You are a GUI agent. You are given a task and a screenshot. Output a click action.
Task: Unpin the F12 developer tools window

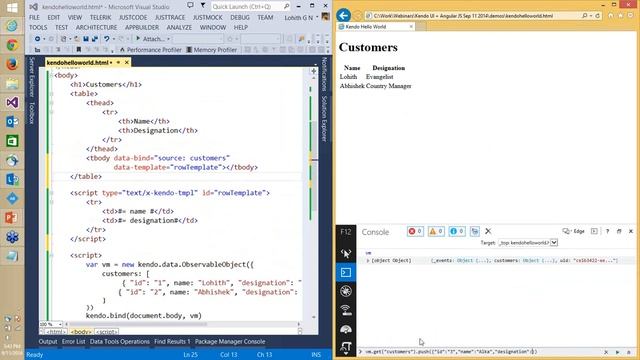[619, 231]
